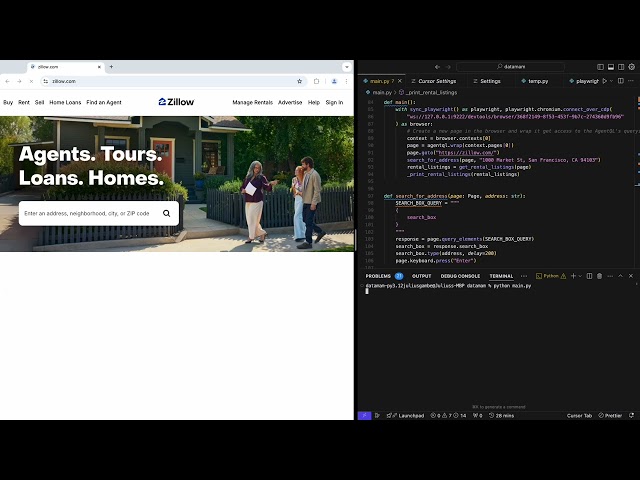
Task: Click the purple remote window indicator
Action: point(364,416)
